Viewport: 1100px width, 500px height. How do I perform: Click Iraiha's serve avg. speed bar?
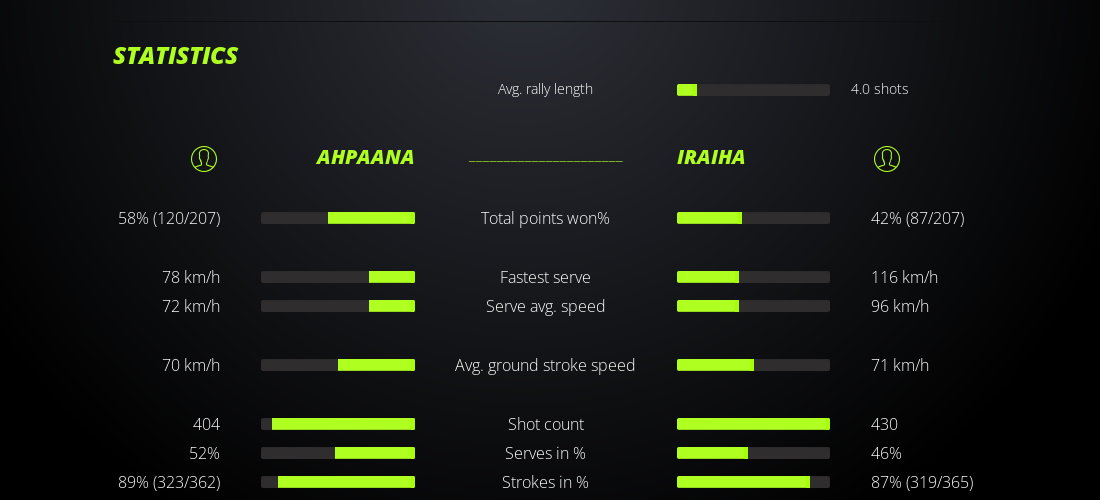753,306
